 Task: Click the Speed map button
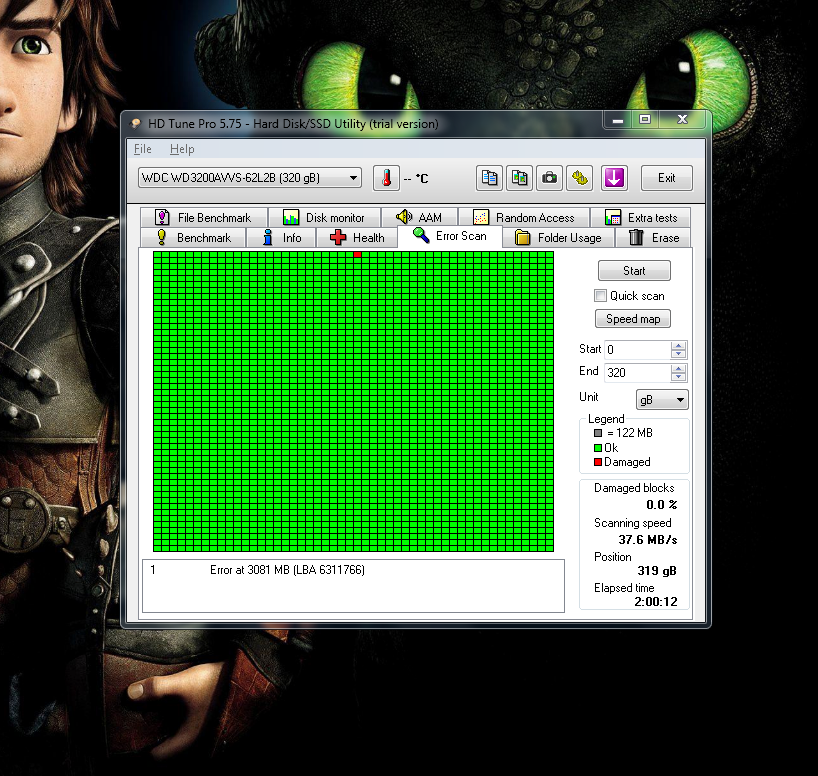633,318
